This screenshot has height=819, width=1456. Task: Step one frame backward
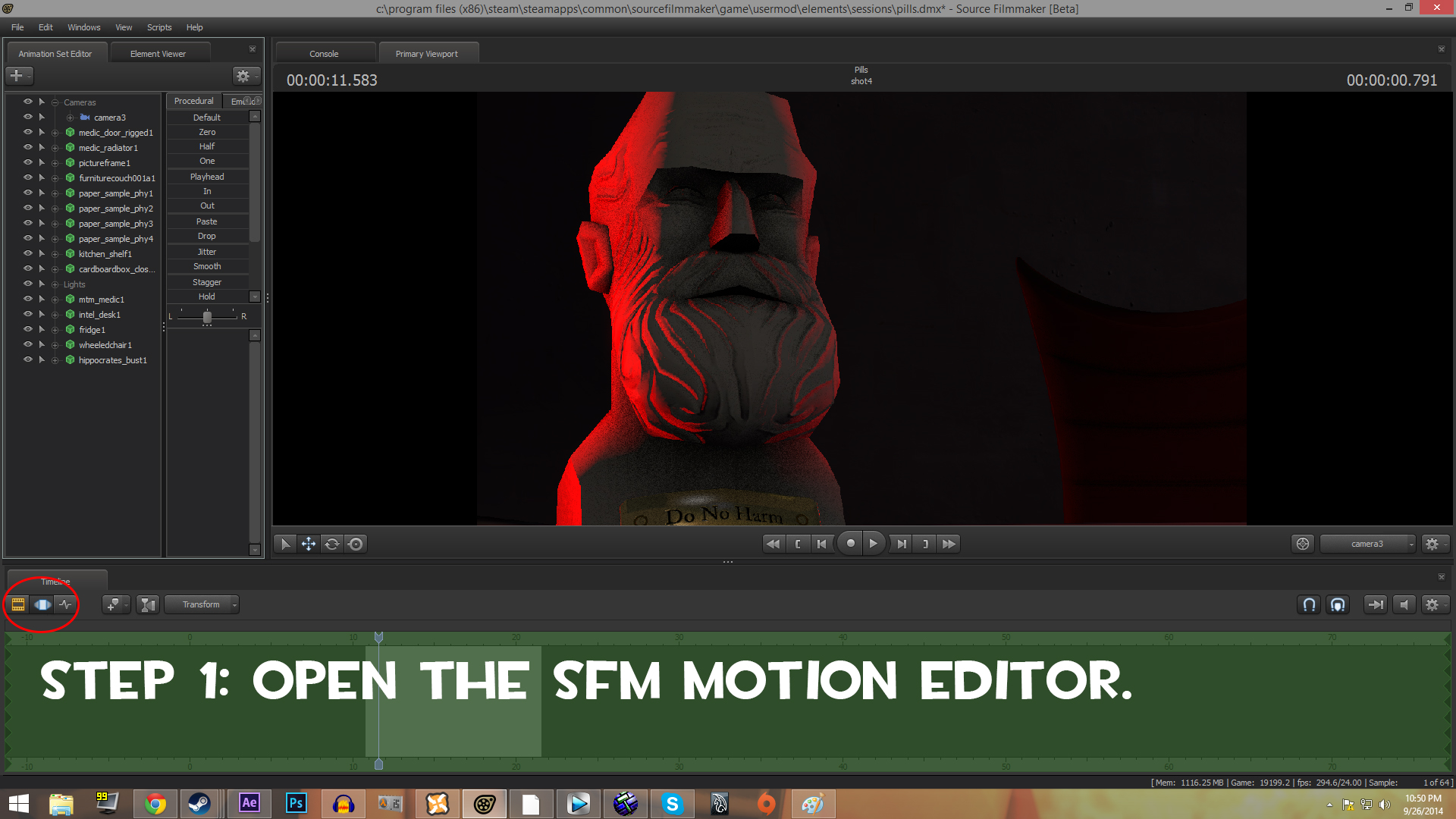[822, 544]
